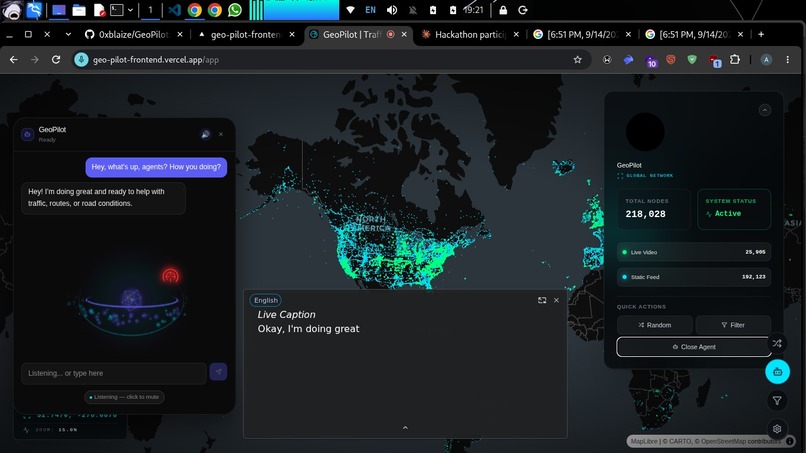This screenshot has height=453, width=806.
Task: Switch to the geo-pilot-frontend Vercel tab
Action: coord(246,34)
